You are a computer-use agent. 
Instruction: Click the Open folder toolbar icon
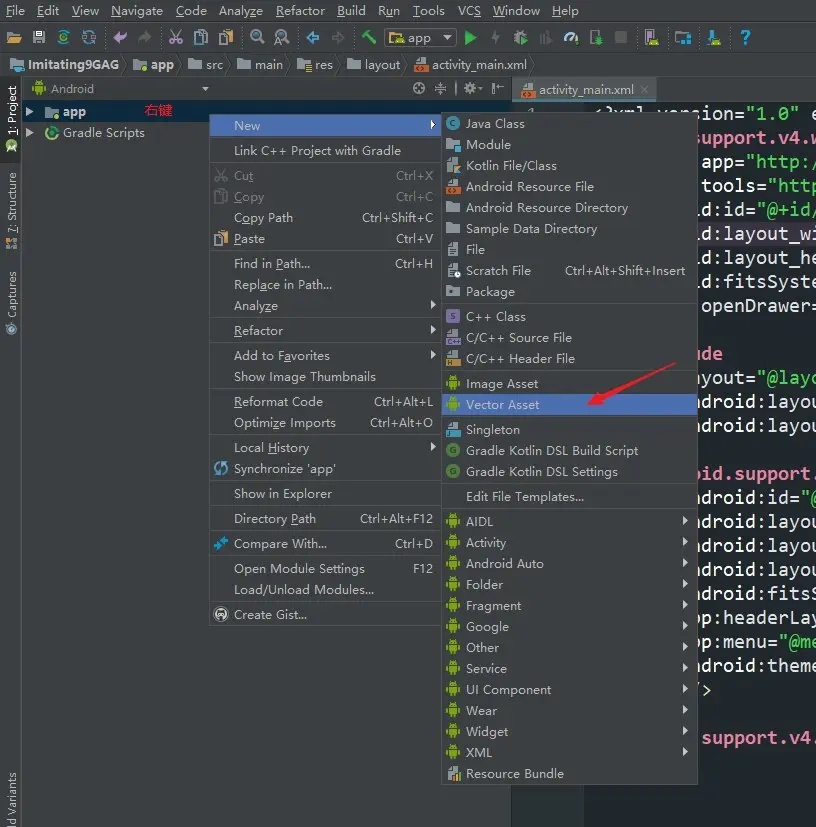[x=14, y=37]
